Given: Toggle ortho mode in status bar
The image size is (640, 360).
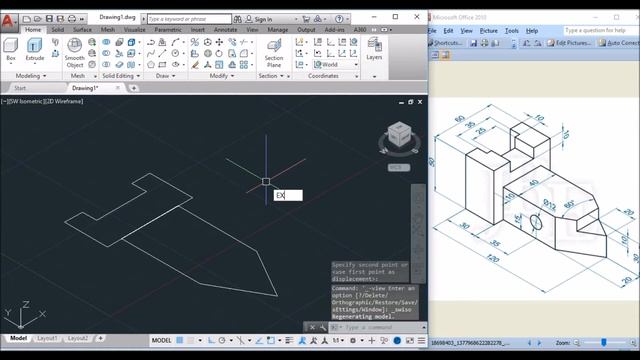Looking at the screenshot, I should (x=211, y=340).
